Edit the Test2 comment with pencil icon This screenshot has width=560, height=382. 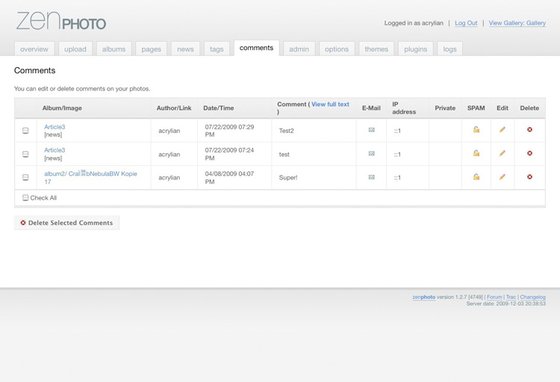(x=502, y=130)
